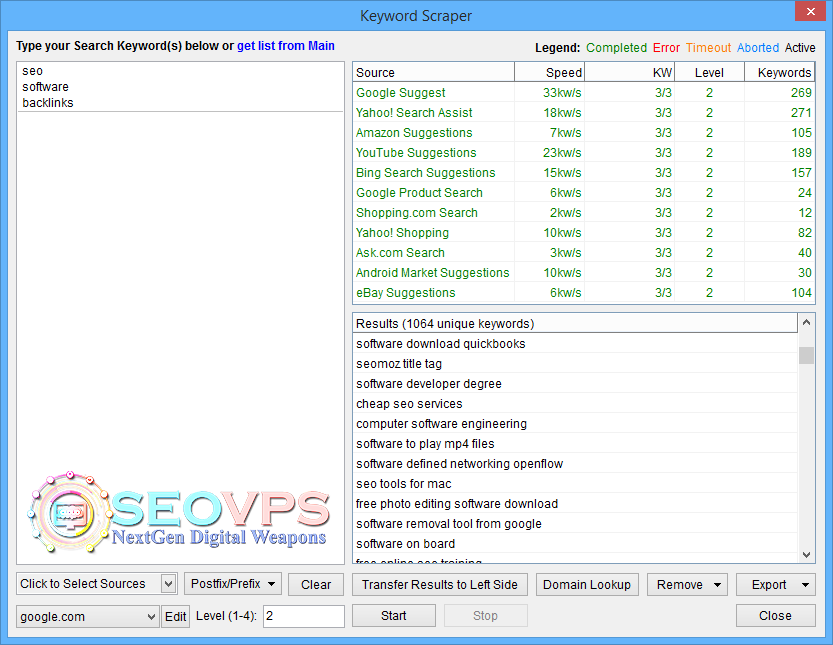Screen dimensions: 833x645
Task: Select the Shopping.com Search source row
Action: (x=583, y=213)
